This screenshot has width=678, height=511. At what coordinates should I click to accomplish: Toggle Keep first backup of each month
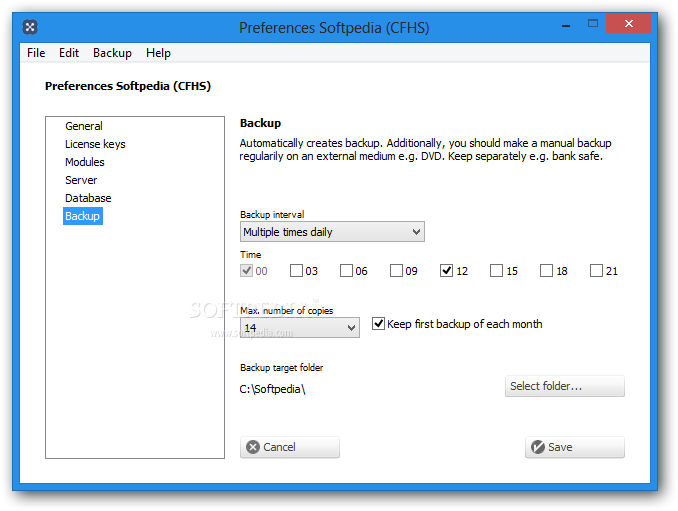tap(378, 324)
